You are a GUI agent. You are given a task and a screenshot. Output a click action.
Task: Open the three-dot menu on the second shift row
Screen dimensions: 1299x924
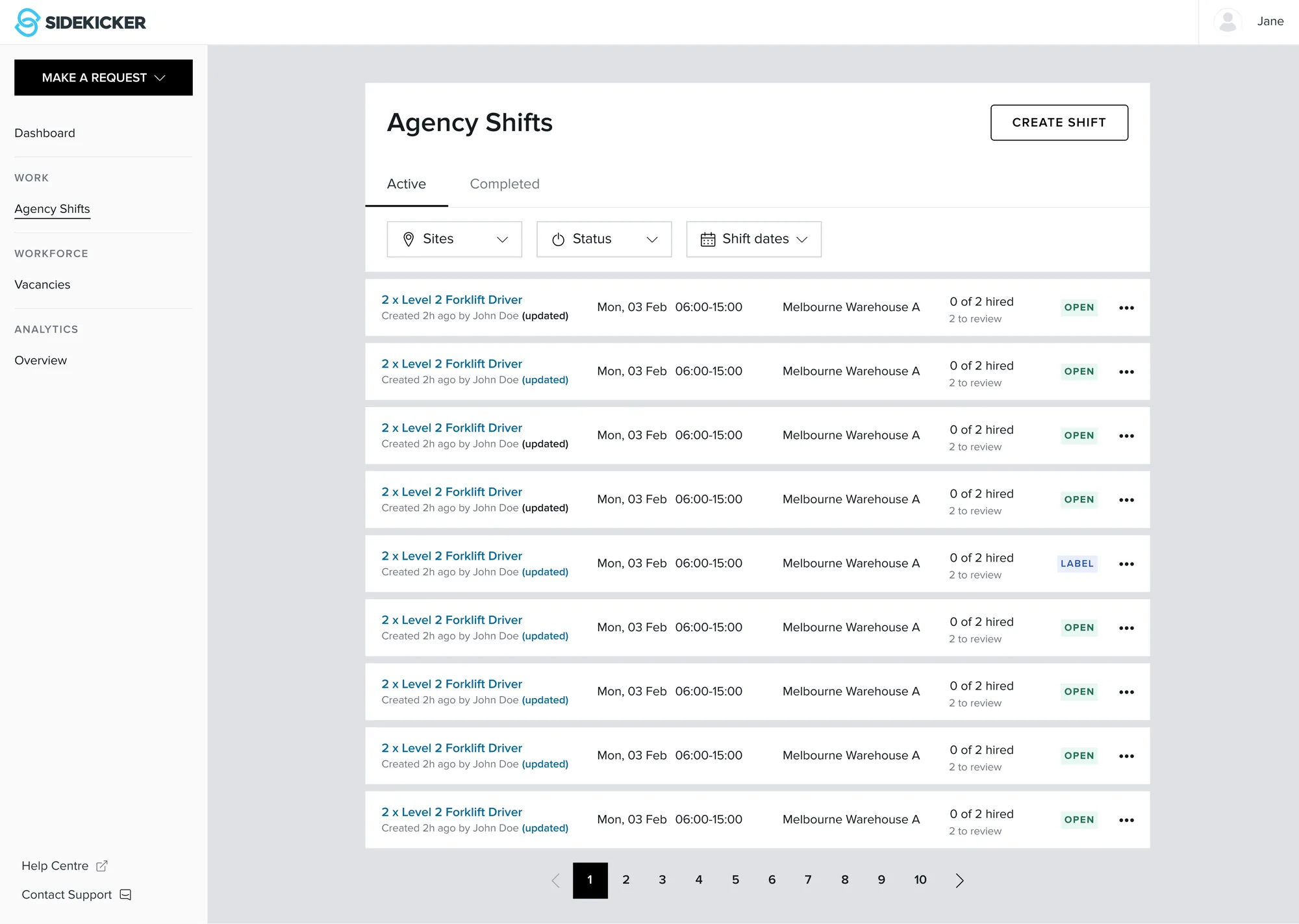tap(1127, 372)
